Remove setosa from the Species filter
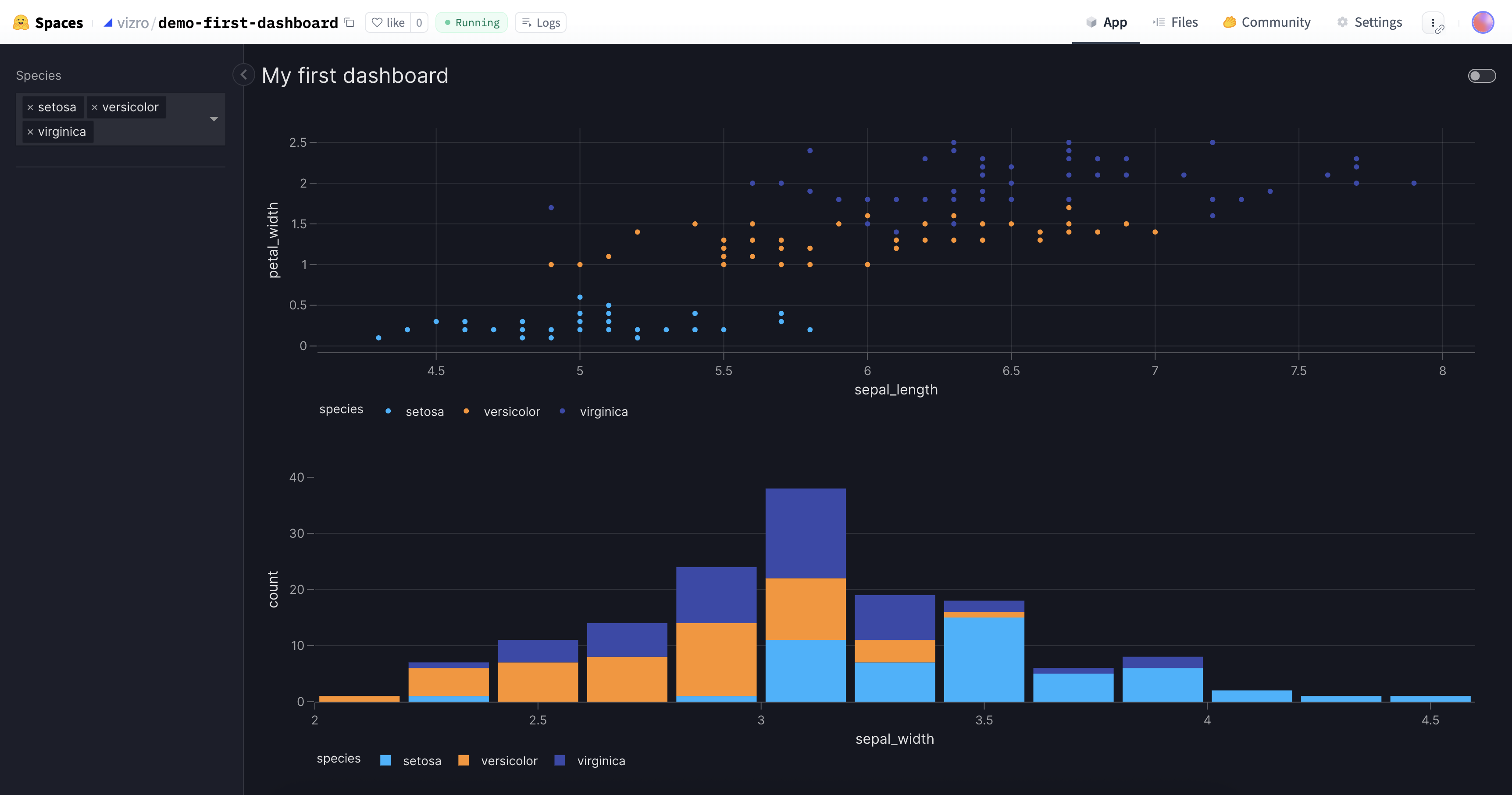1512x795 pixels. pyautogui.click(x=31, y=107)
